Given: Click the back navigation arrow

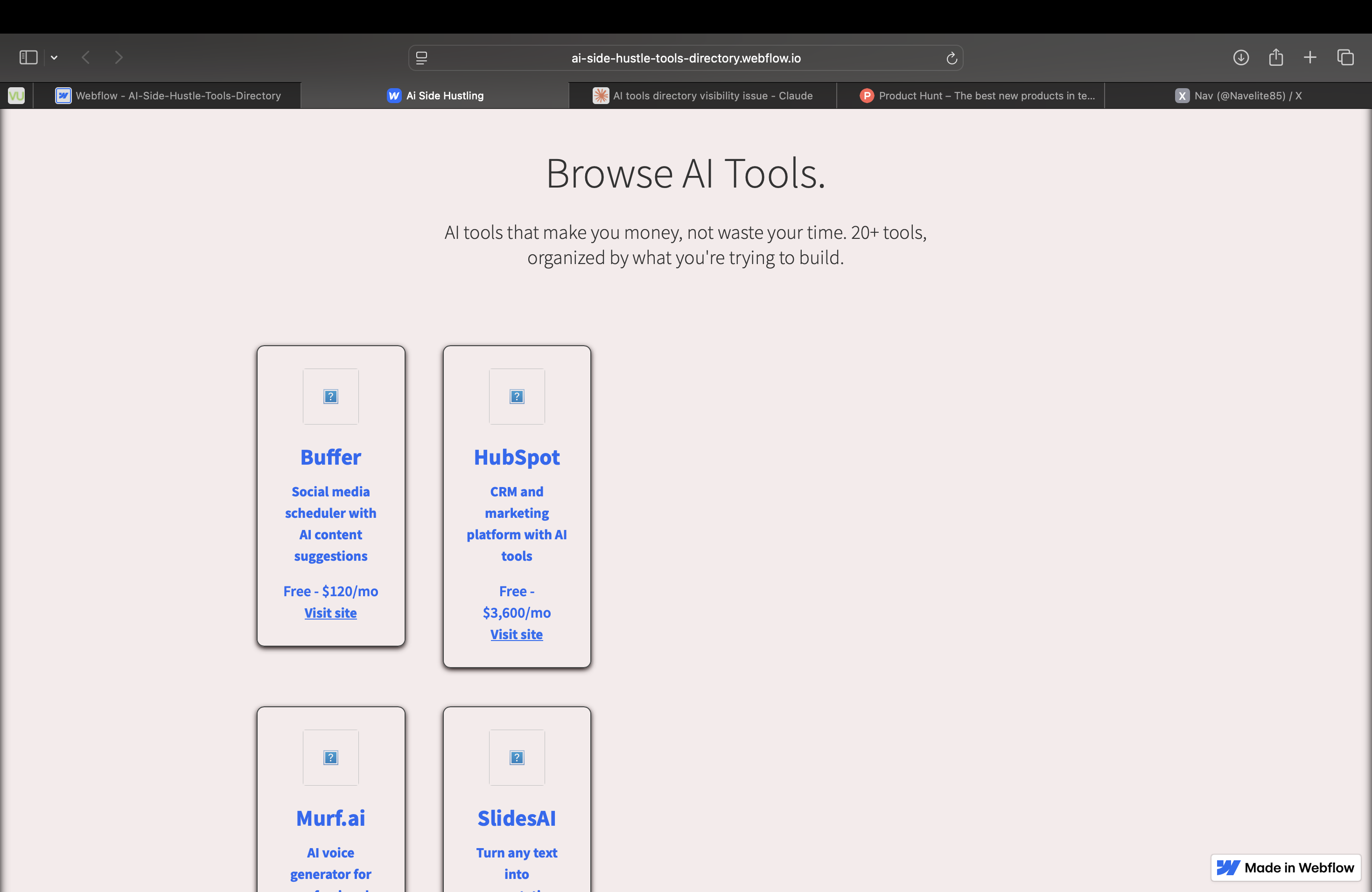Looking at the screenshot, I should click(86, 58).
